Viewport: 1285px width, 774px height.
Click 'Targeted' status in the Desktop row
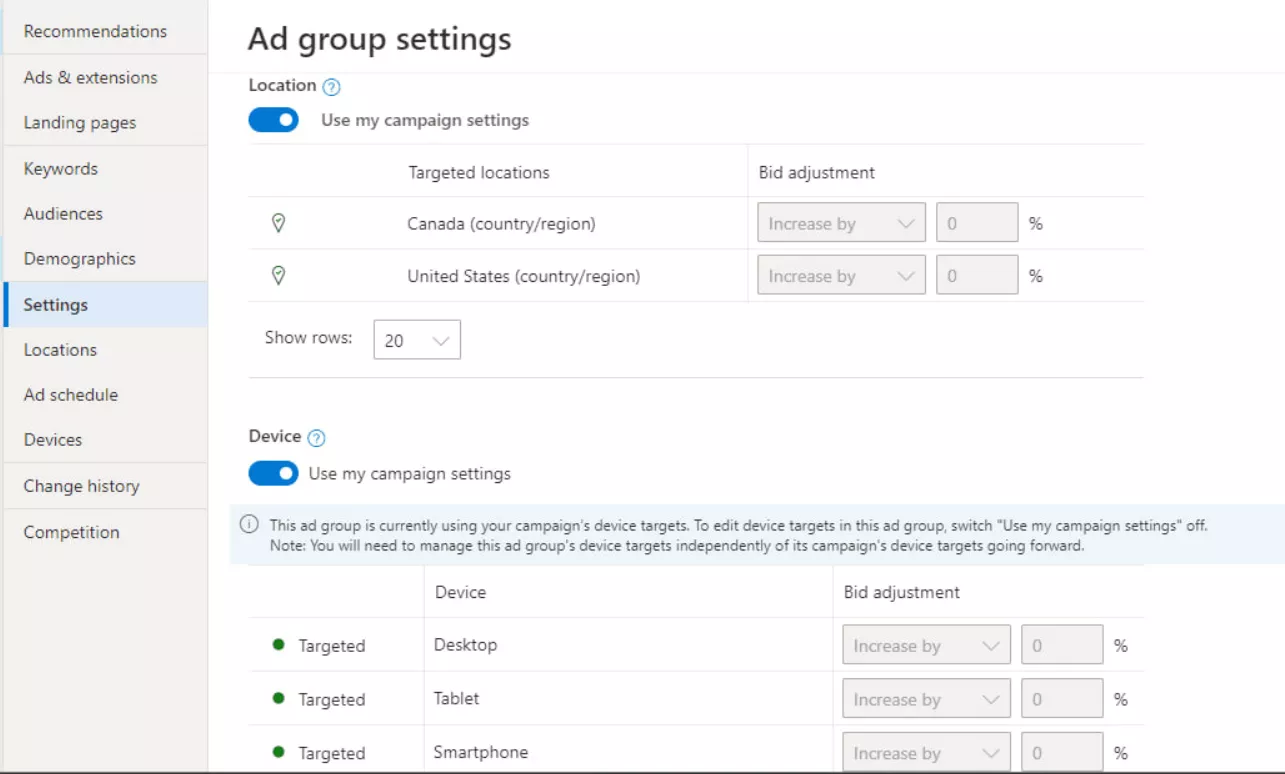tap(332, 646)
